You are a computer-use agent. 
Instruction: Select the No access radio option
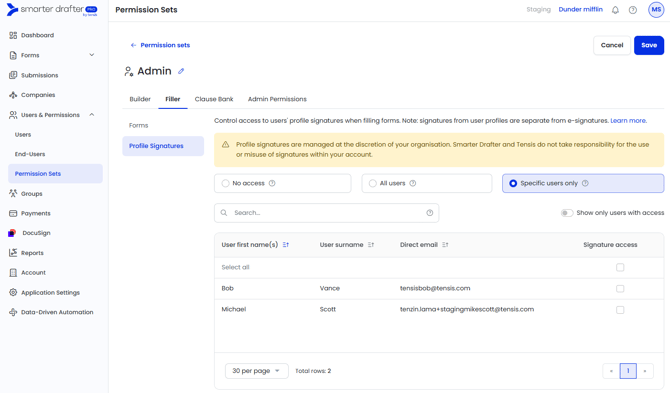point(225,183)
